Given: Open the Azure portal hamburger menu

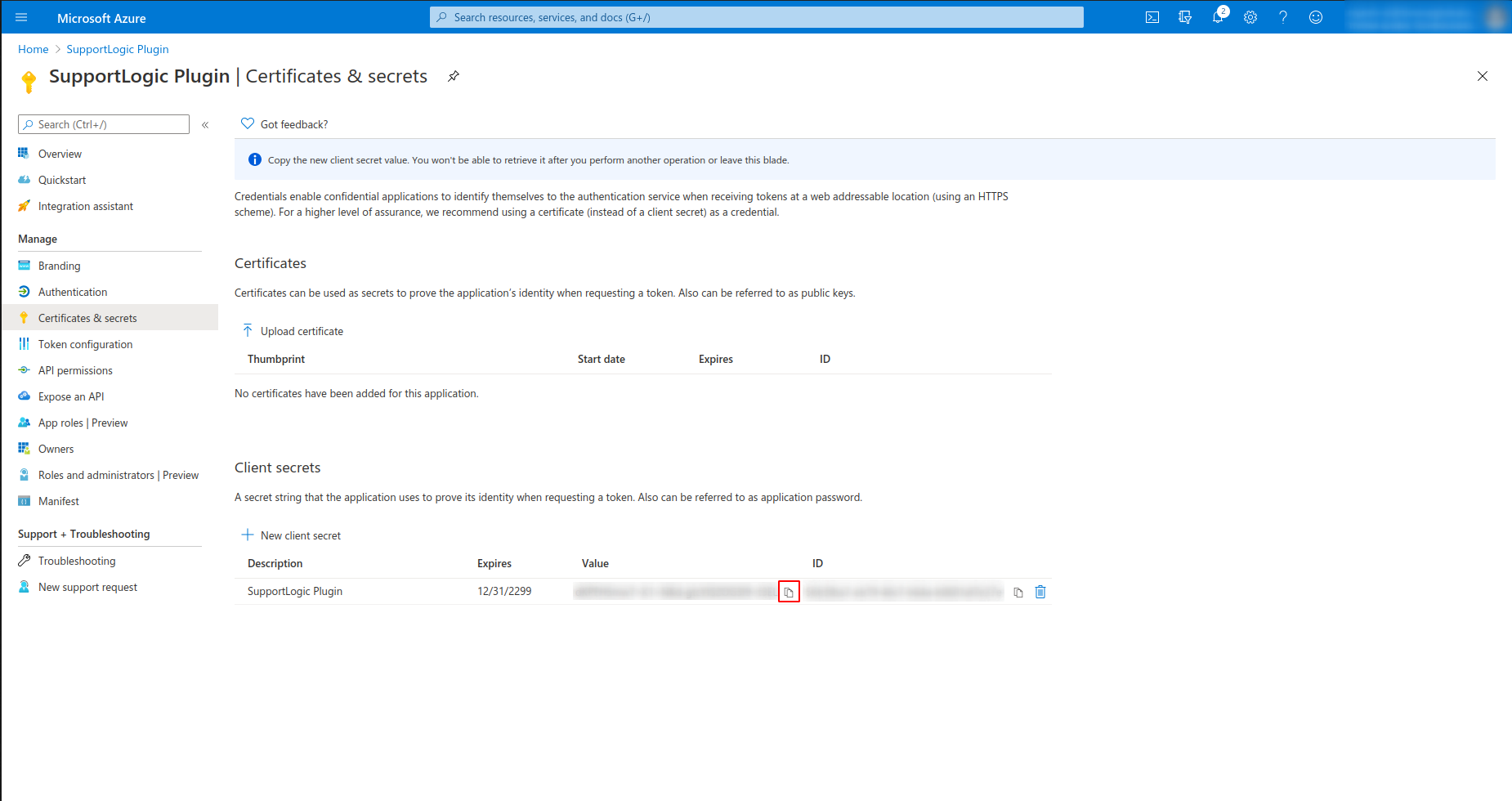Looking at the screenshot, I should point(21,17).
